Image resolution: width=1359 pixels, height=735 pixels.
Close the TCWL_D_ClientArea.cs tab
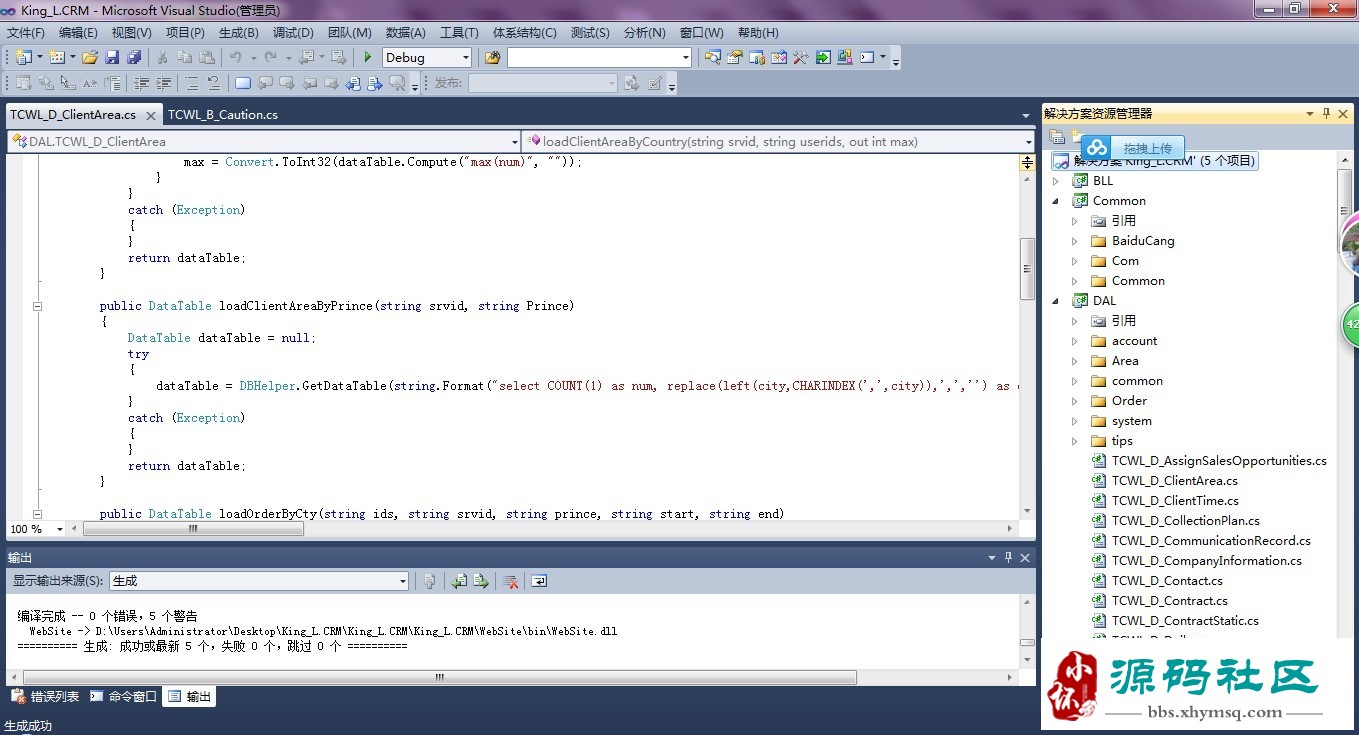tap(149, 116)
